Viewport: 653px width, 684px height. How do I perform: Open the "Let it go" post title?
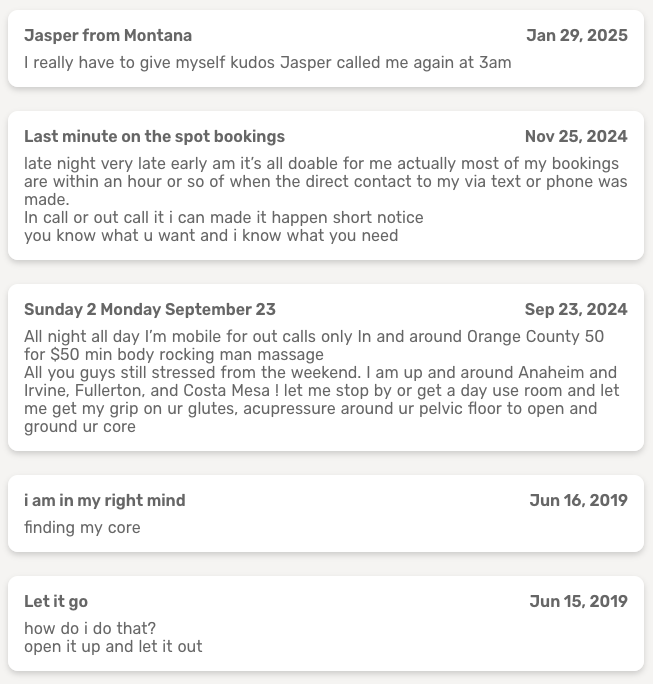[56, 602]
